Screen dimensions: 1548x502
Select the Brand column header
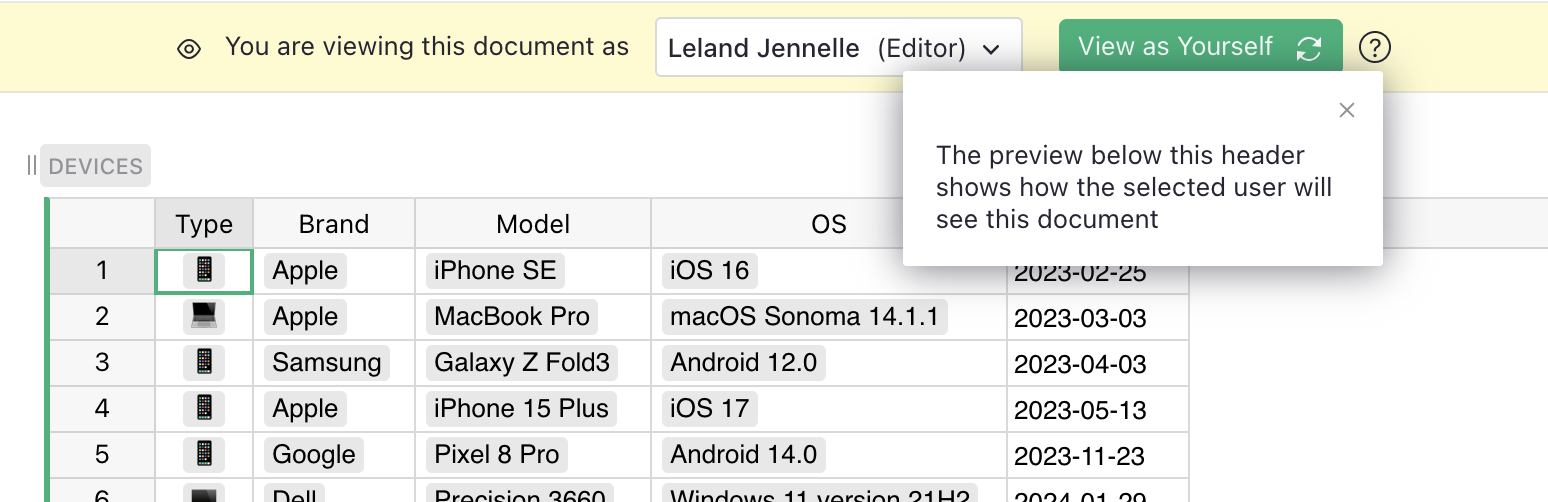click(x=334, y=224)
